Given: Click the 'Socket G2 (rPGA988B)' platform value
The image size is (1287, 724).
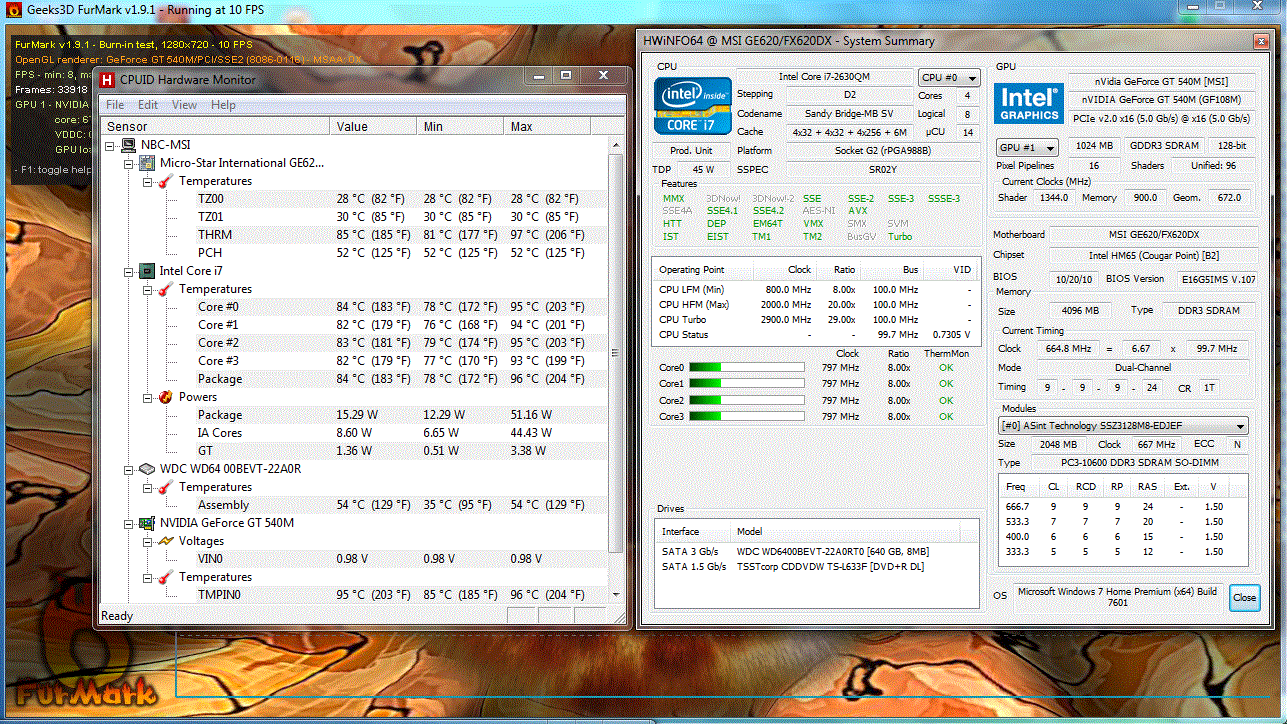Looking at the screenshot, I should click(882, 150).
